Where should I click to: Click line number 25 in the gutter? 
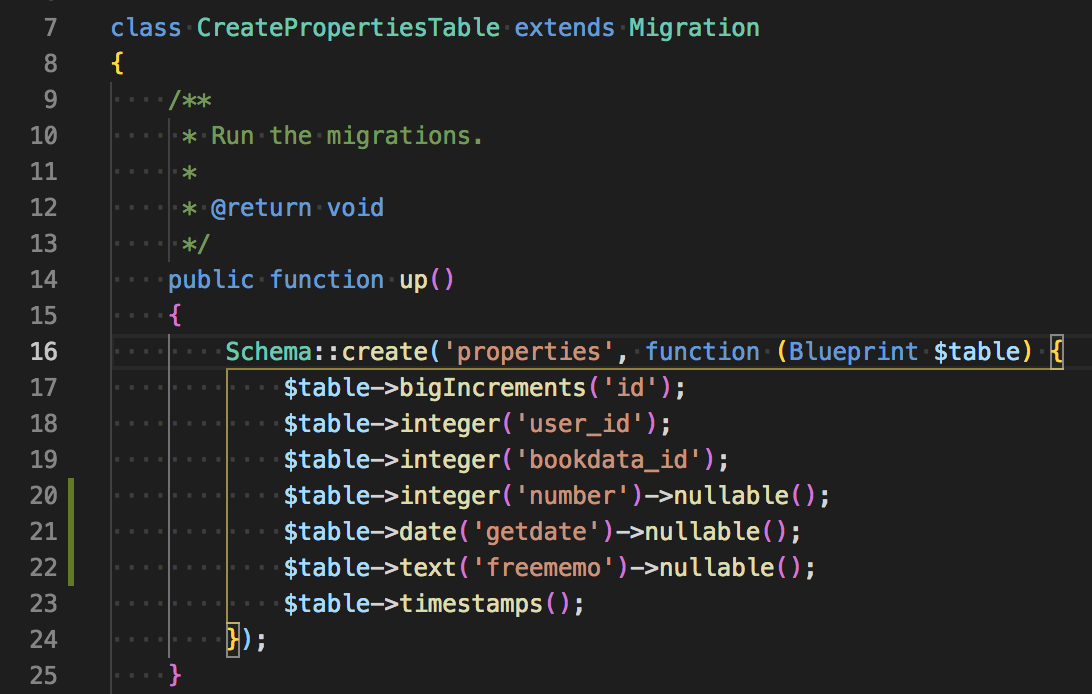pyautogui.click(x=43, y=675)
